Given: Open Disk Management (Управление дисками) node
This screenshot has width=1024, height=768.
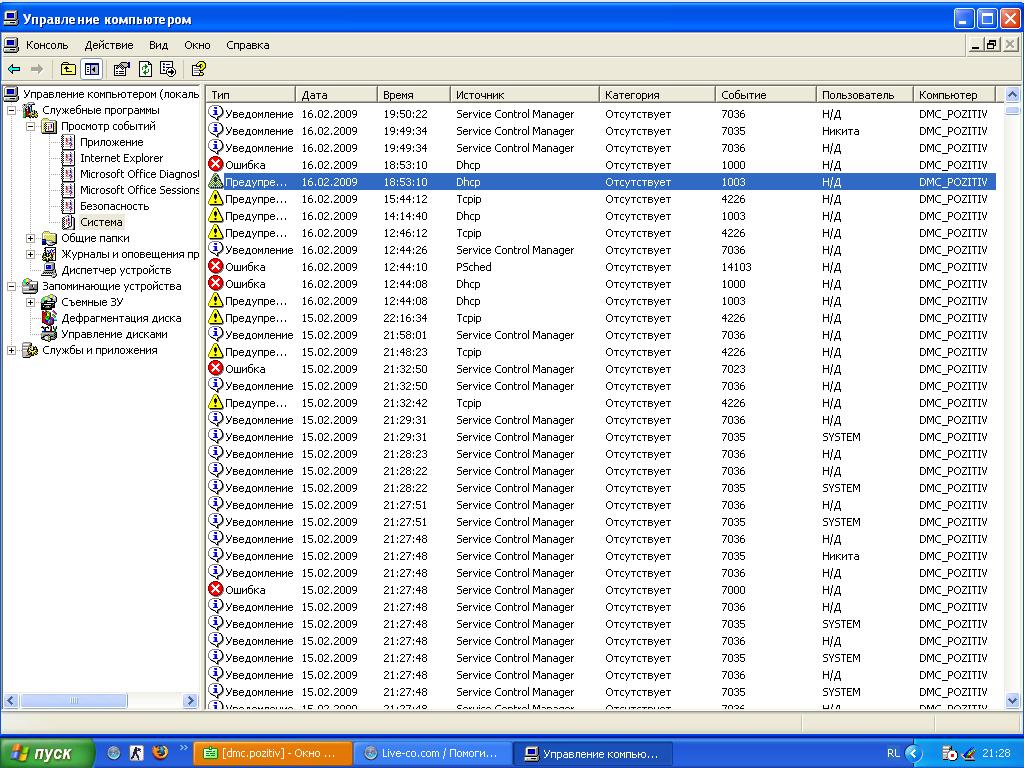Looking at the screenshot, I should coord(114,334).
